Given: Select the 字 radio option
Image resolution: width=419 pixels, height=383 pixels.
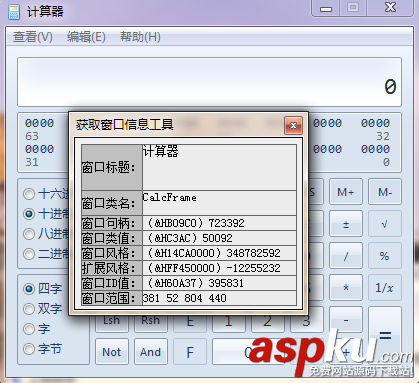Looking at the screenshot, I should (x=29, y=329).
